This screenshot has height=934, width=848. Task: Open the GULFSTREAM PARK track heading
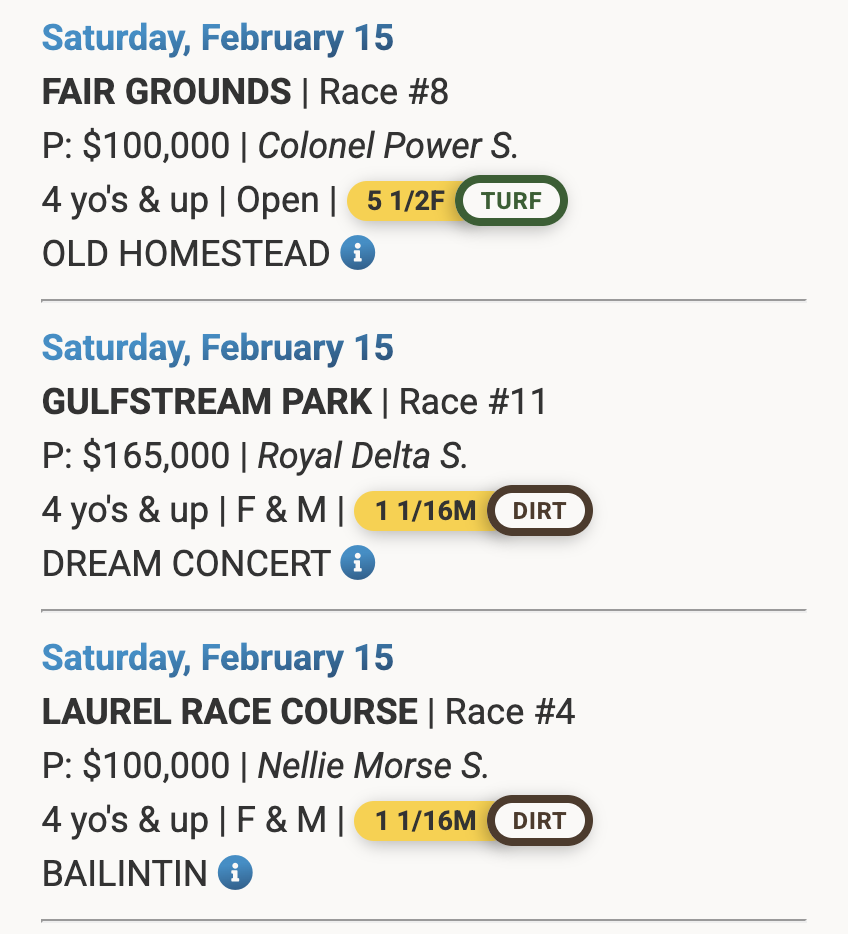tap(207, 403)
